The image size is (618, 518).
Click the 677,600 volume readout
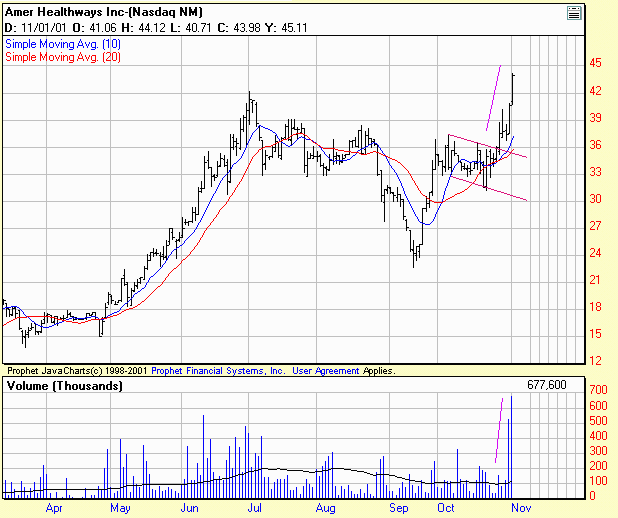tap(547, 385)
